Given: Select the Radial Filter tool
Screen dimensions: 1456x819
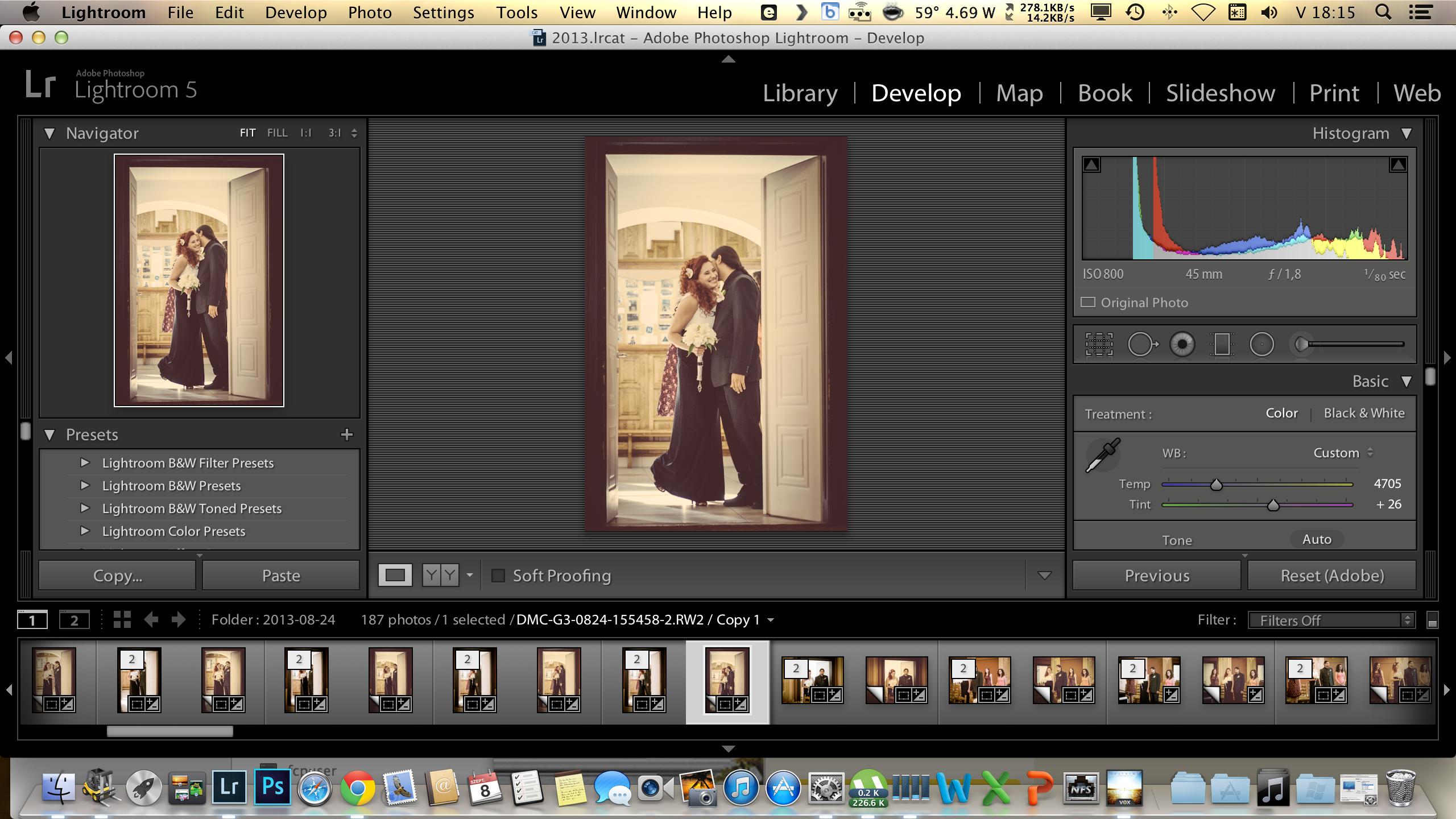Looking at the screenshot, I should tap(1261, 344).
